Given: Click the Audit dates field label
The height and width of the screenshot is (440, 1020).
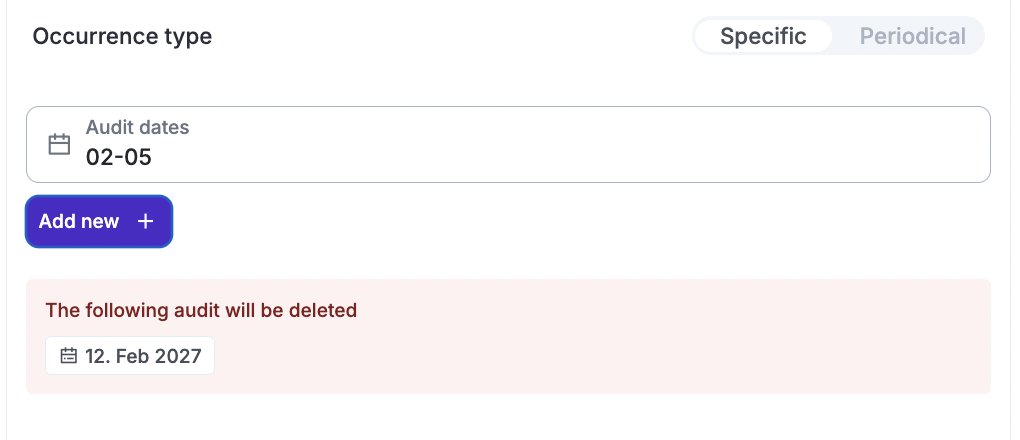Looking at the screenshot, I should 137,128.
